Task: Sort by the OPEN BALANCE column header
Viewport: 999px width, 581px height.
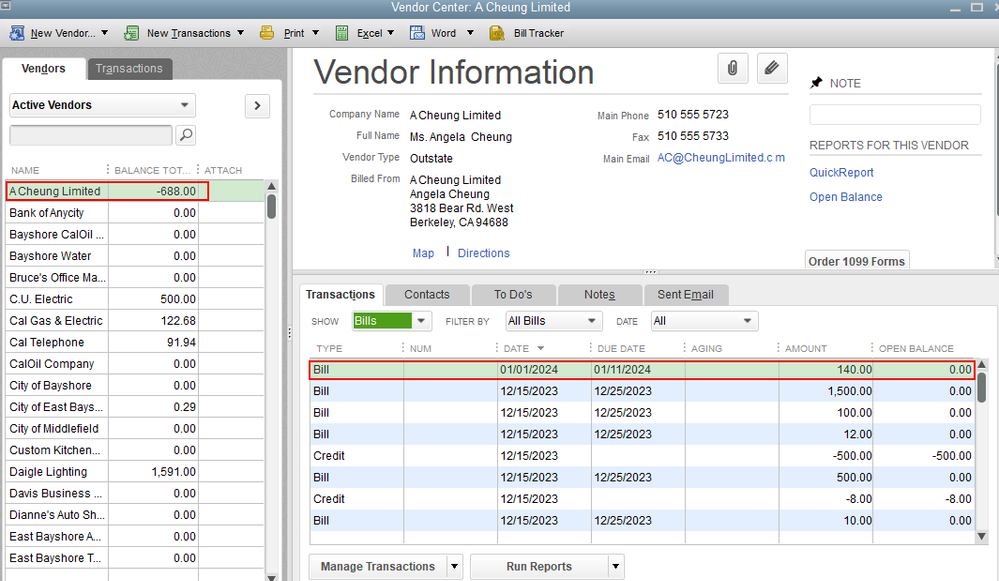Action: tap(916, 348)
